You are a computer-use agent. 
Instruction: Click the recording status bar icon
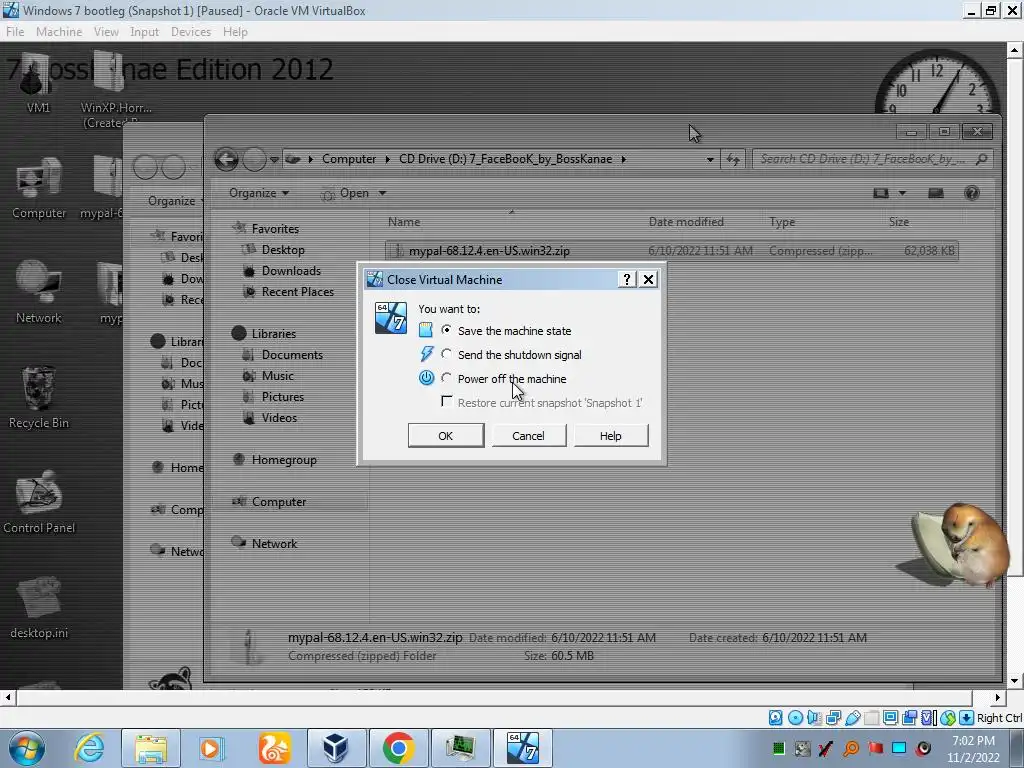click(x=909, y=718)
